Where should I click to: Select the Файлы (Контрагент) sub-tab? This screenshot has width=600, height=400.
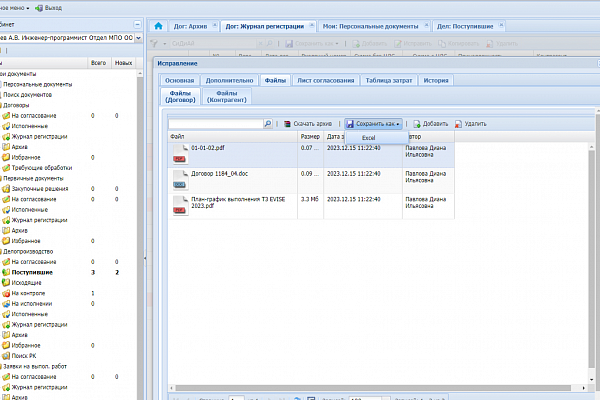[227, 96]
